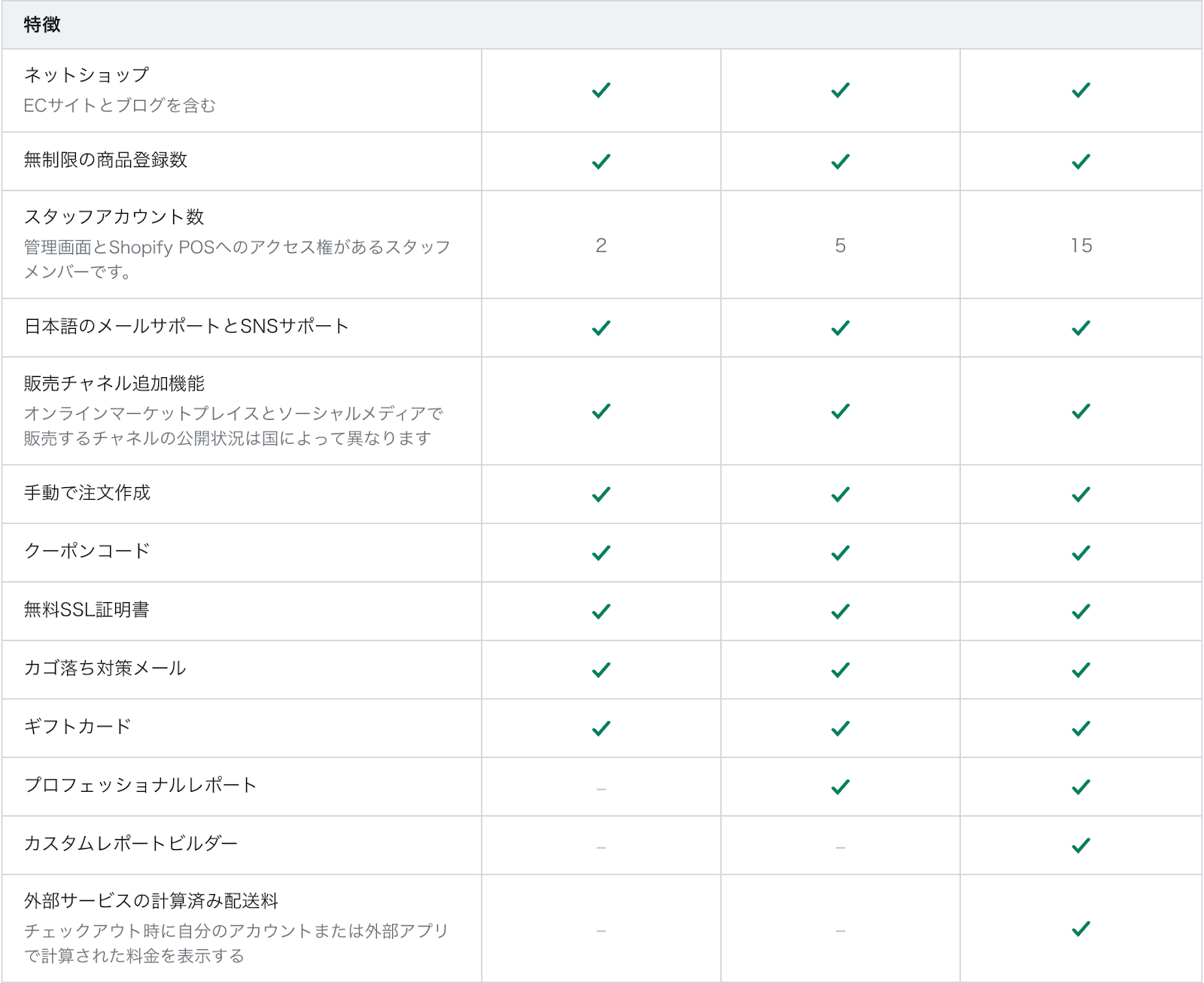Click the staff account value 15

(x=1081, y=245)
